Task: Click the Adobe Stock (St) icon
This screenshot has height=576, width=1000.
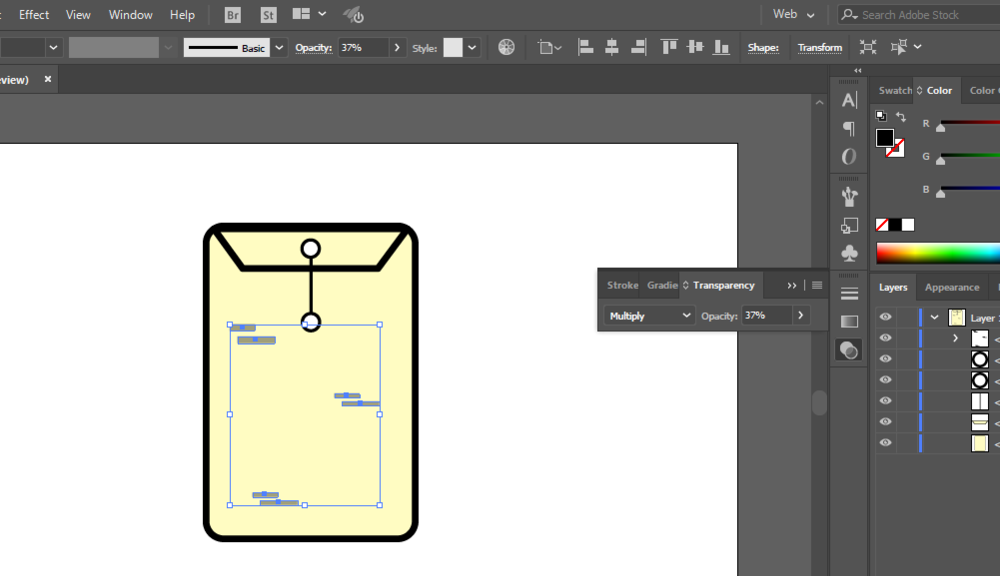Action: pyautogui.click(x=268, y=15)
